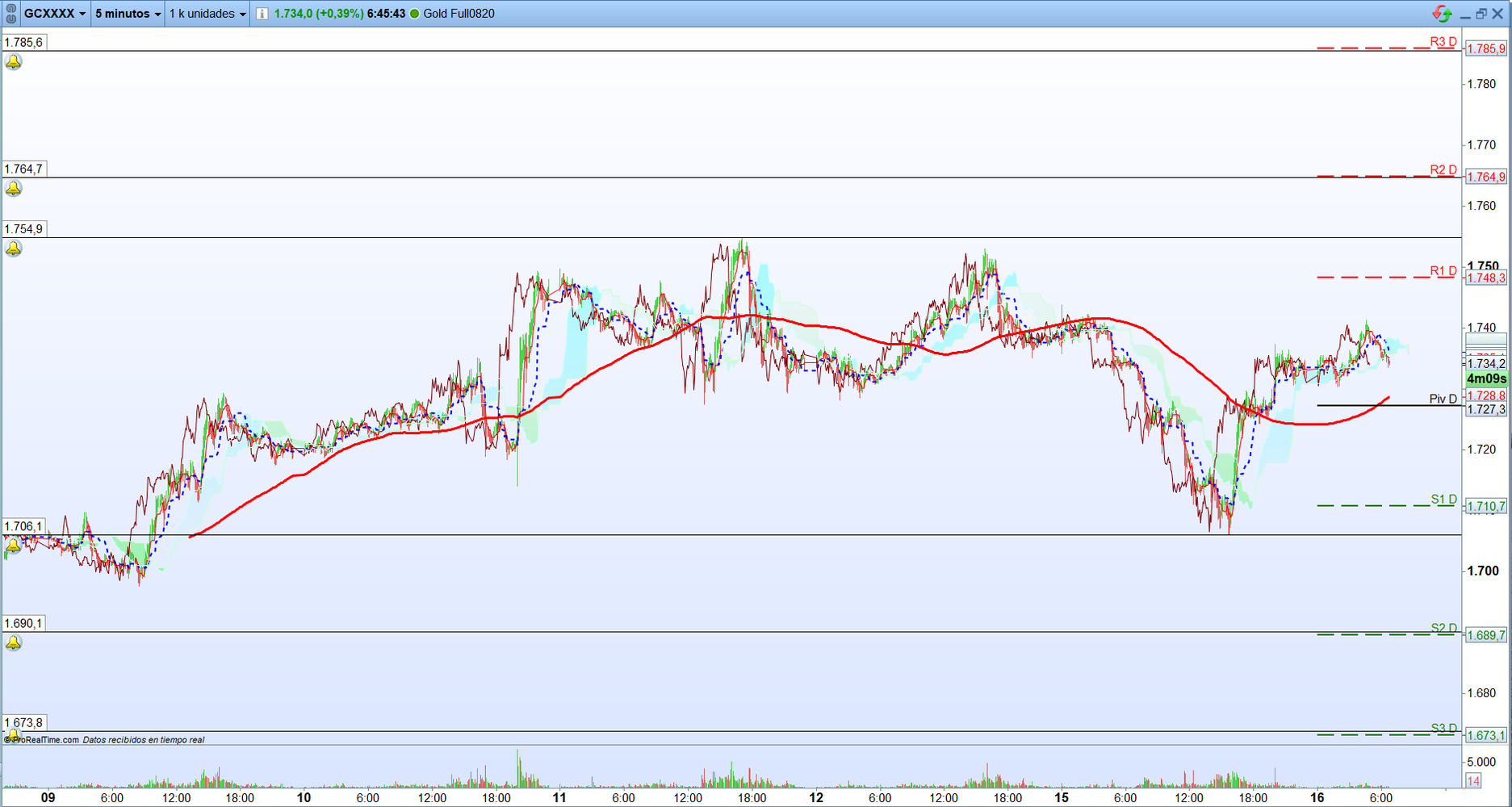This screenshot has height=807, width=1512.
Task: Click the S1 D pivot label
Action: tap(1444, 499)
